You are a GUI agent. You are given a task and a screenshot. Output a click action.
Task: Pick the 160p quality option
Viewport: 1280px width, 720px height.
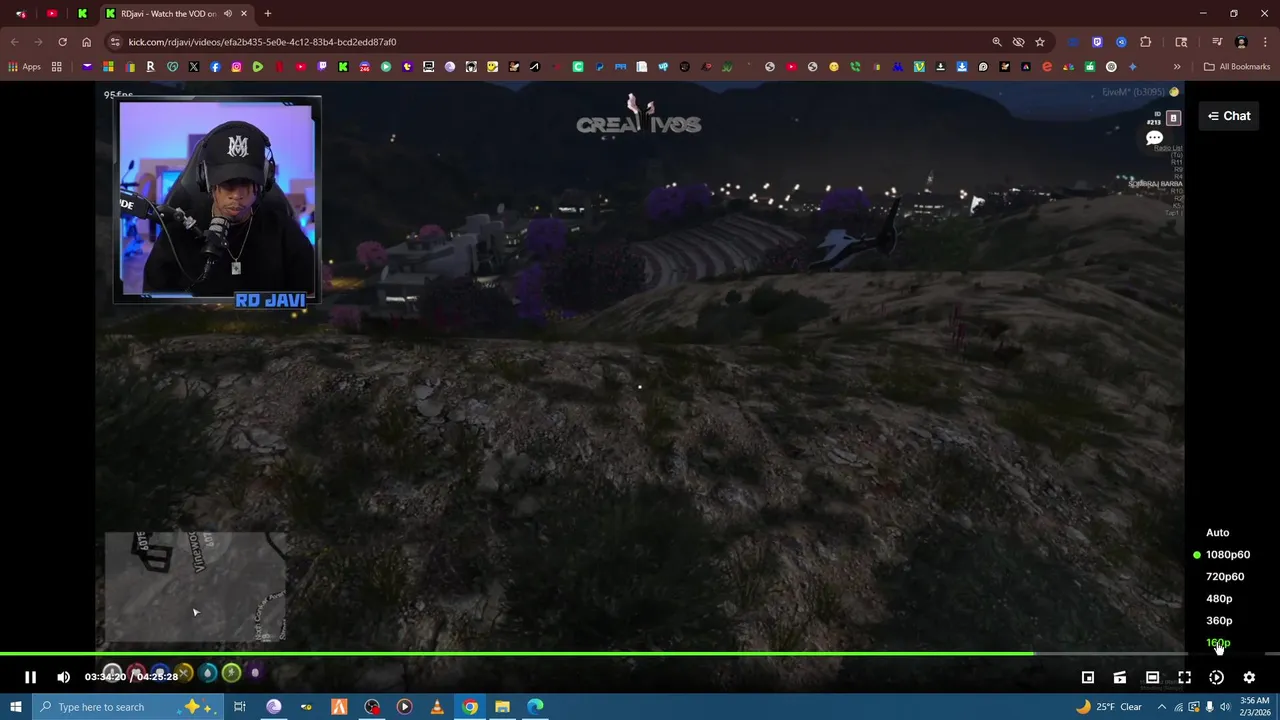point(1218,643)
